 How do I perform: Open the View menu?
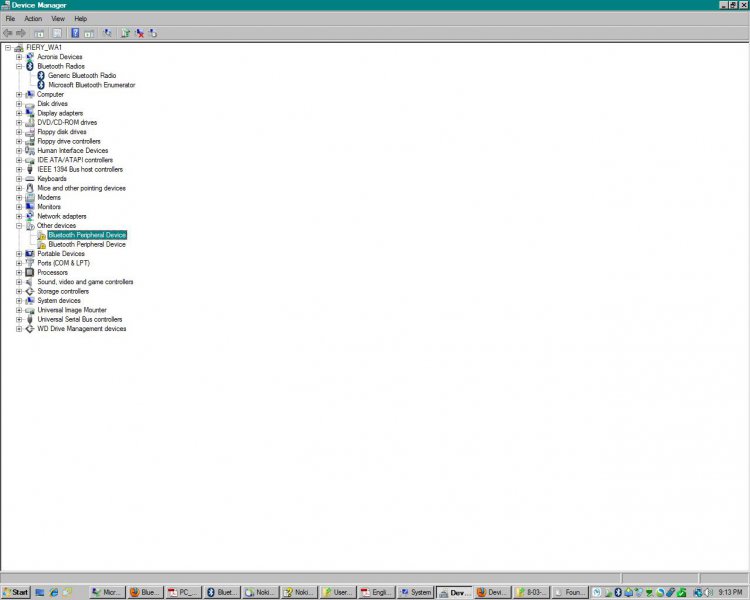click(58, 19)
